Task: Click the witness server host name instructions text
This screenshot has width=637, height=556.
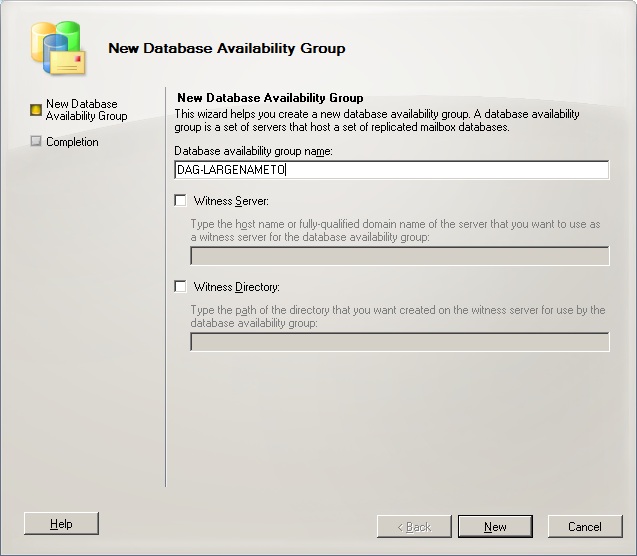Action: (397, 230)
